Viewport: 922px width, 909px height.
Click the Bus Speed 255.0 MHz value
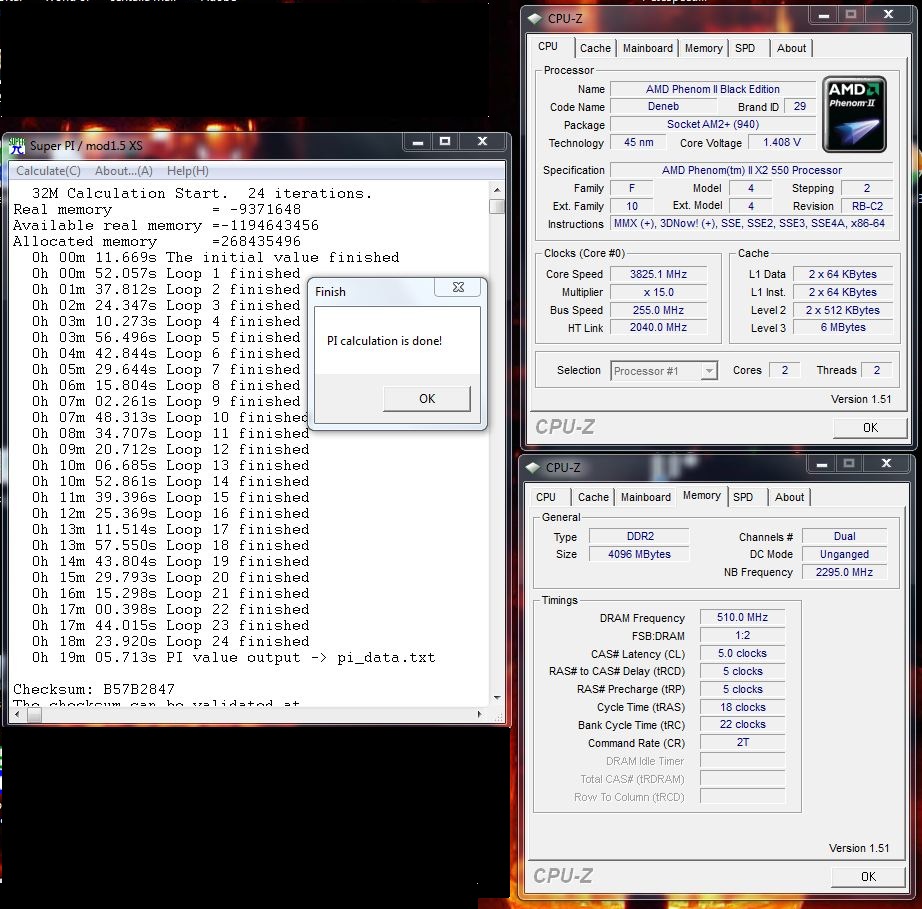click(x=658, y=310)
